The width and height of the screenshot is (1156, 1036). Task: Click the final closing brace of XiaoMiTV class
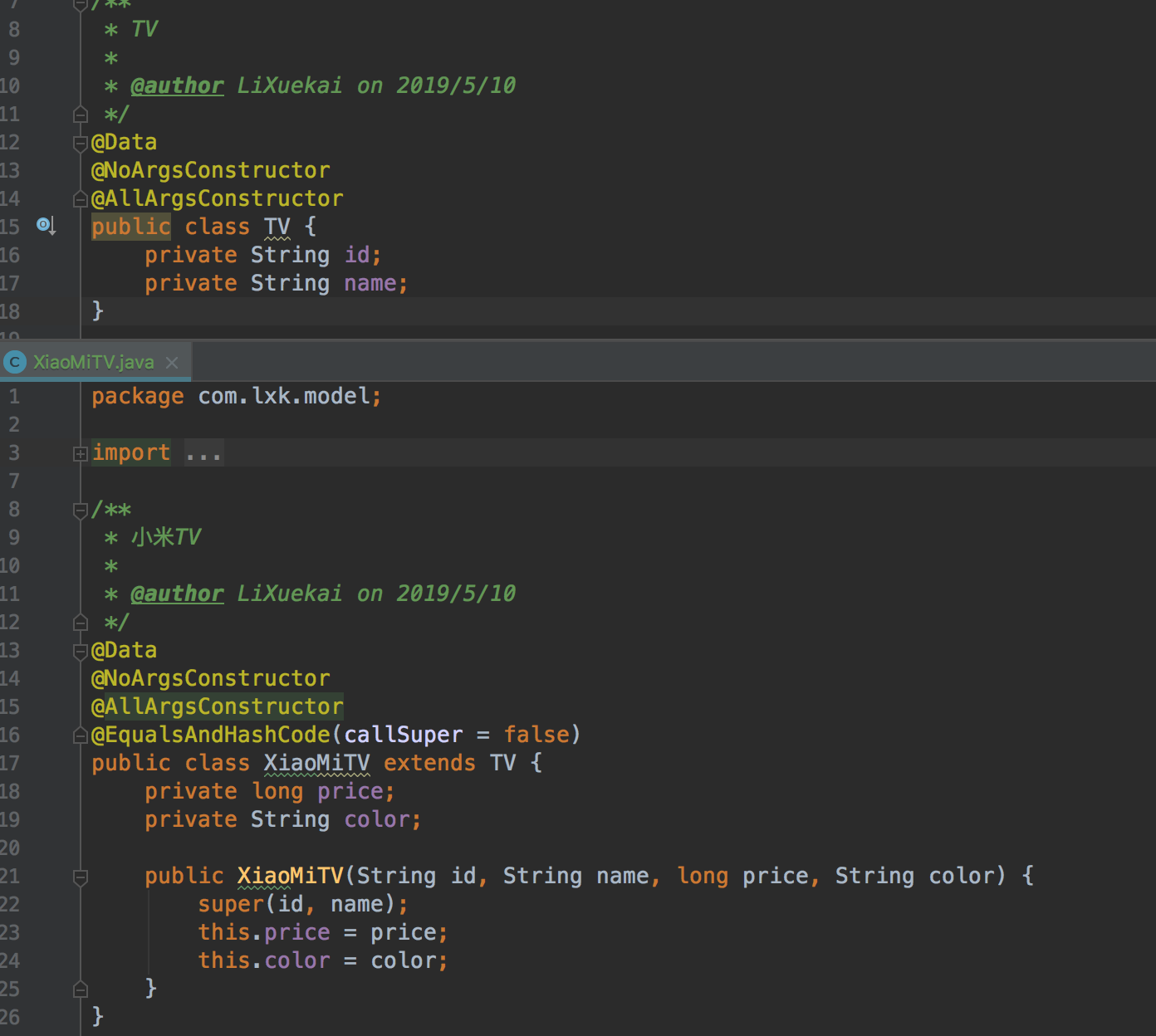coord(98,1016)
